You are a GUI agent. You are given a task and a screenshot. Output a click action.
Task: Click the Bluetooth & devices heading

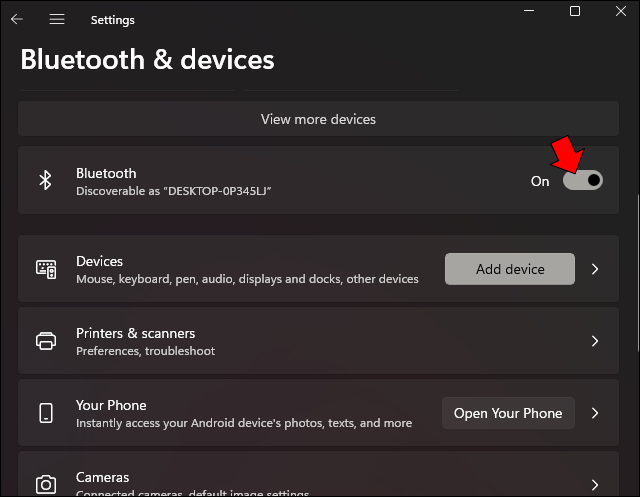click(147, 60)
